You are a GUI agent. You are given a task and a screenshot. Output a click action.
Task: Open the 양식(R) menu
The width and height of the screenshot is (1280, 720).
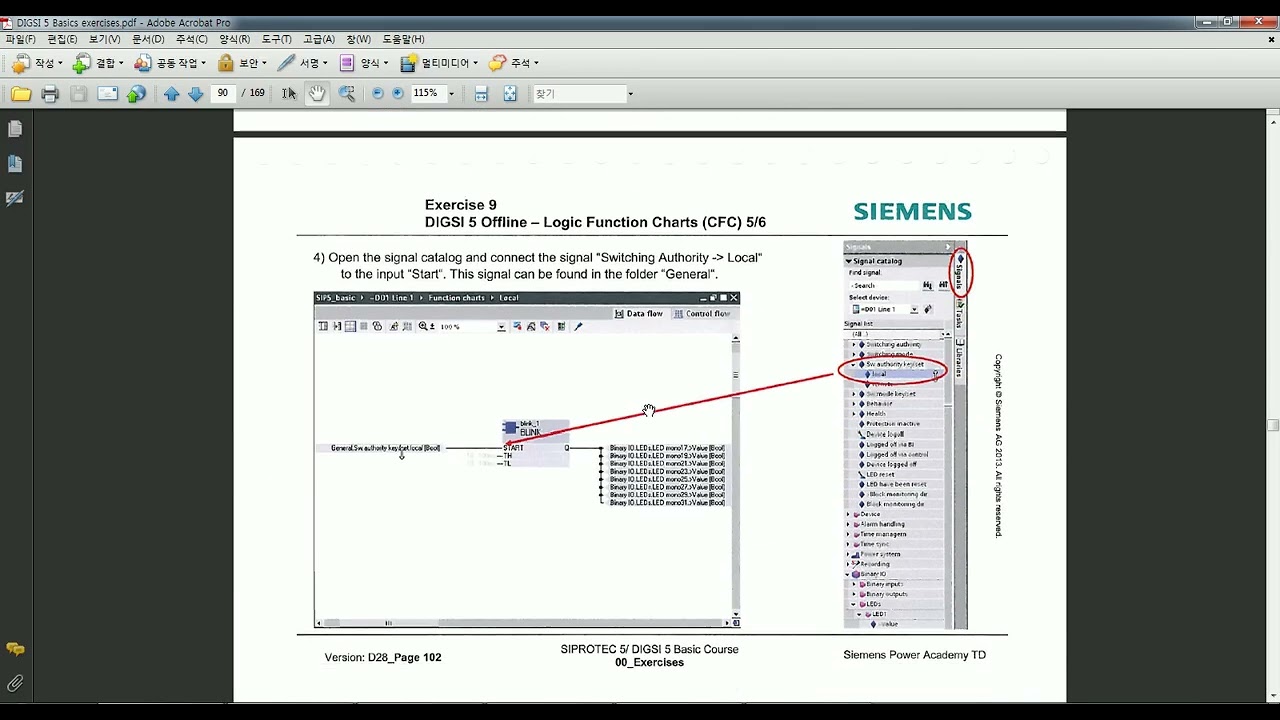click(x=234, y=39)
